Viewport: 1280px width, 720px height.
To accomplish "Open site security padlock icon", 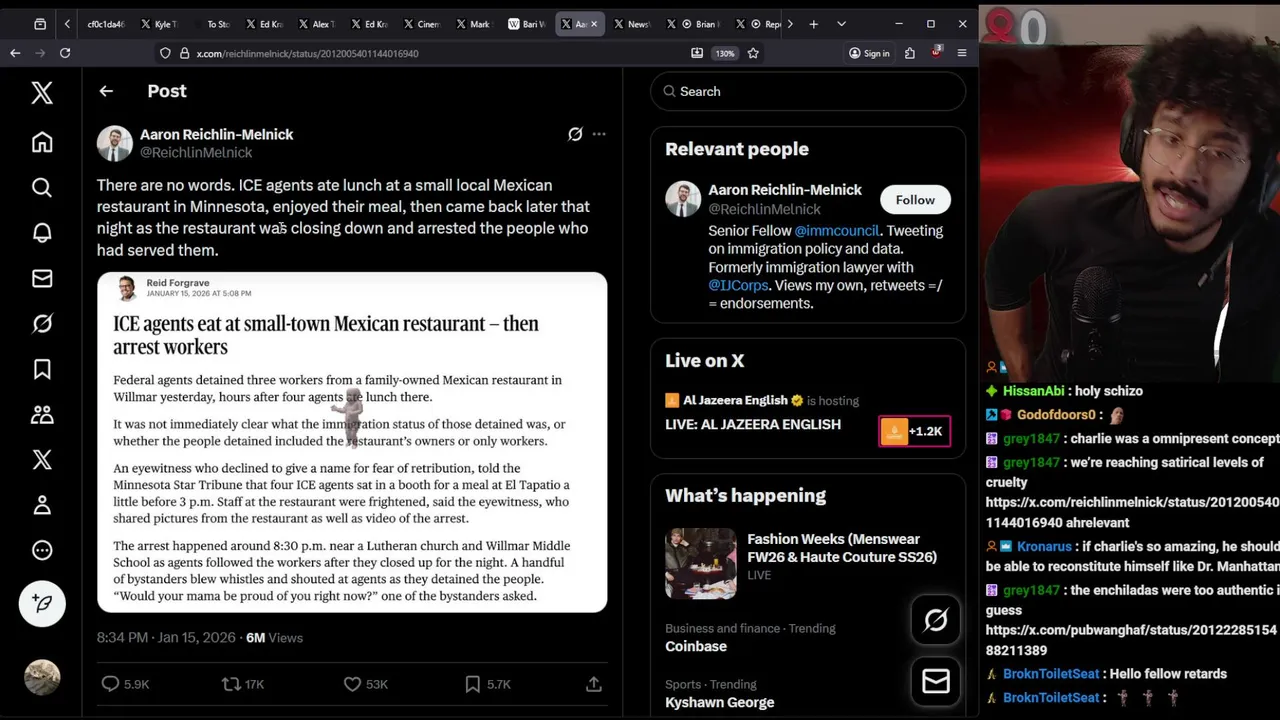I will (184, 53).
